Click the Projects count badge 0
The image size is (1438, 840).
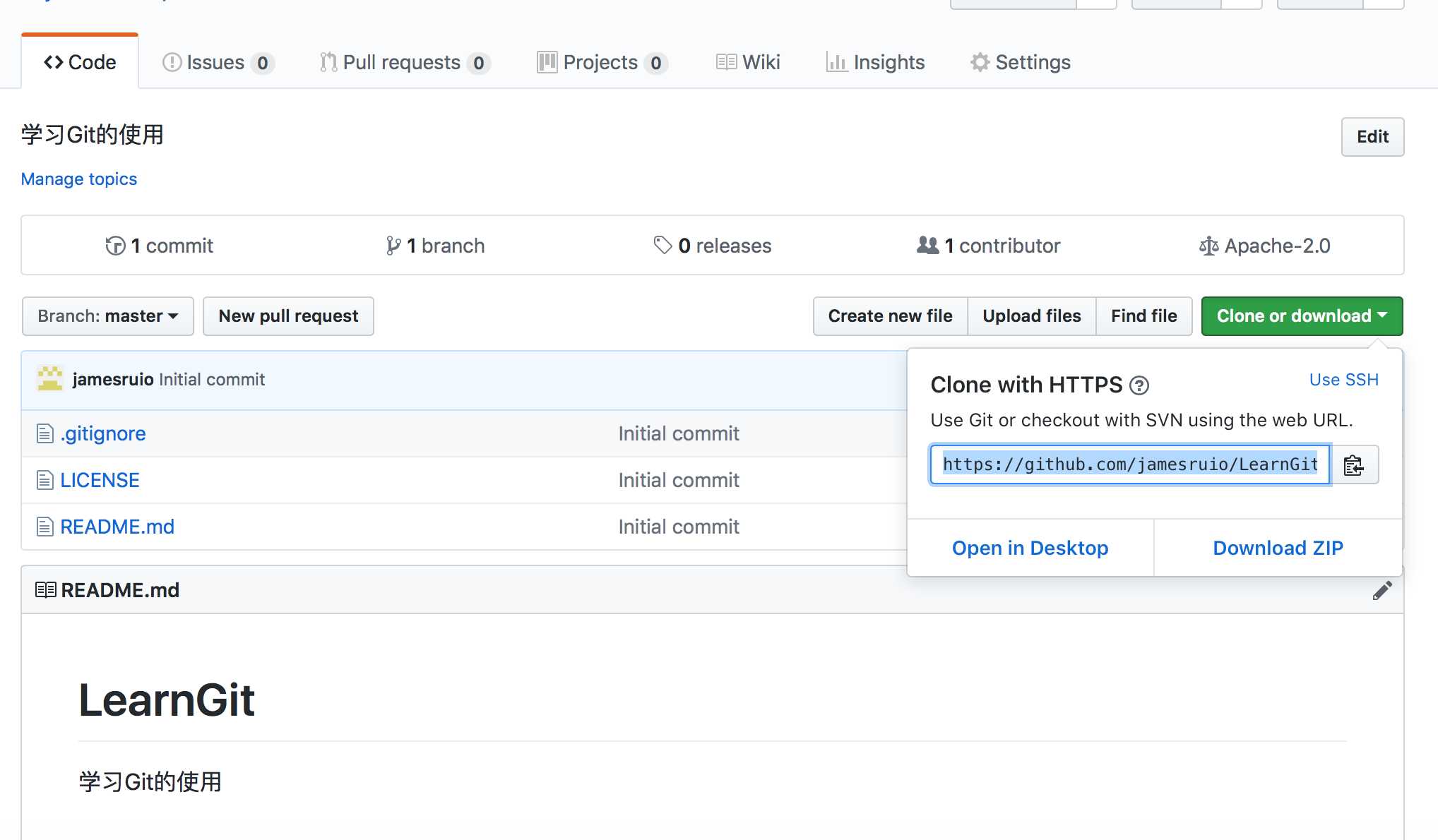(656, 64)
